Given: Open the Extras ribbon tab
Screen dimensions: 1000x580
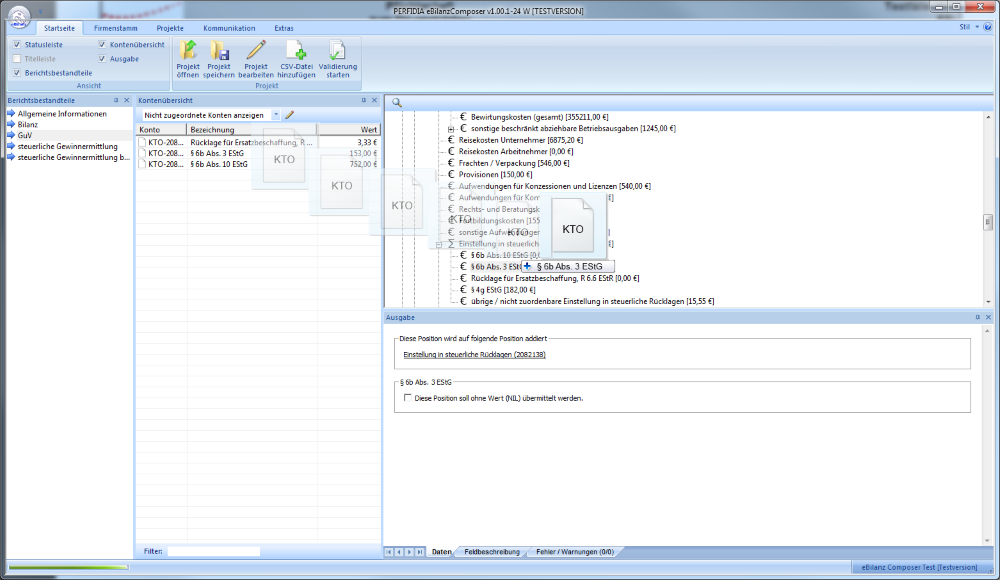Looking at the screenshot, I should pyautogui.click(x=284, y=28).
